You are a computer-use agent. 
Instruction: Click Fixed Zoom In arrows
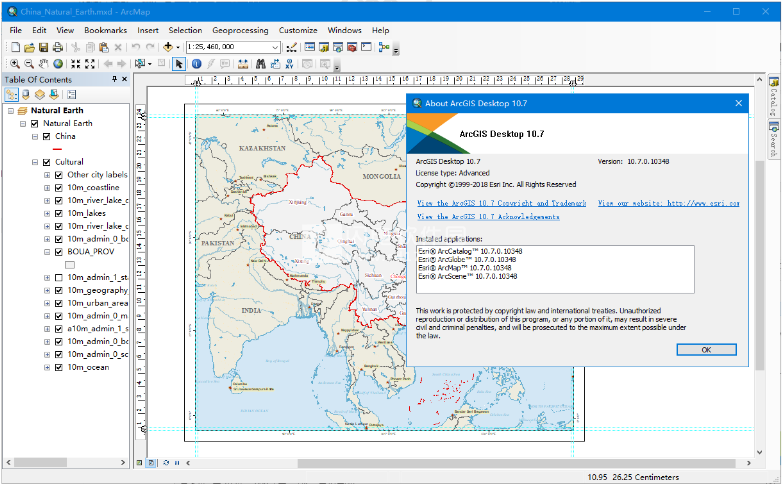75,63
